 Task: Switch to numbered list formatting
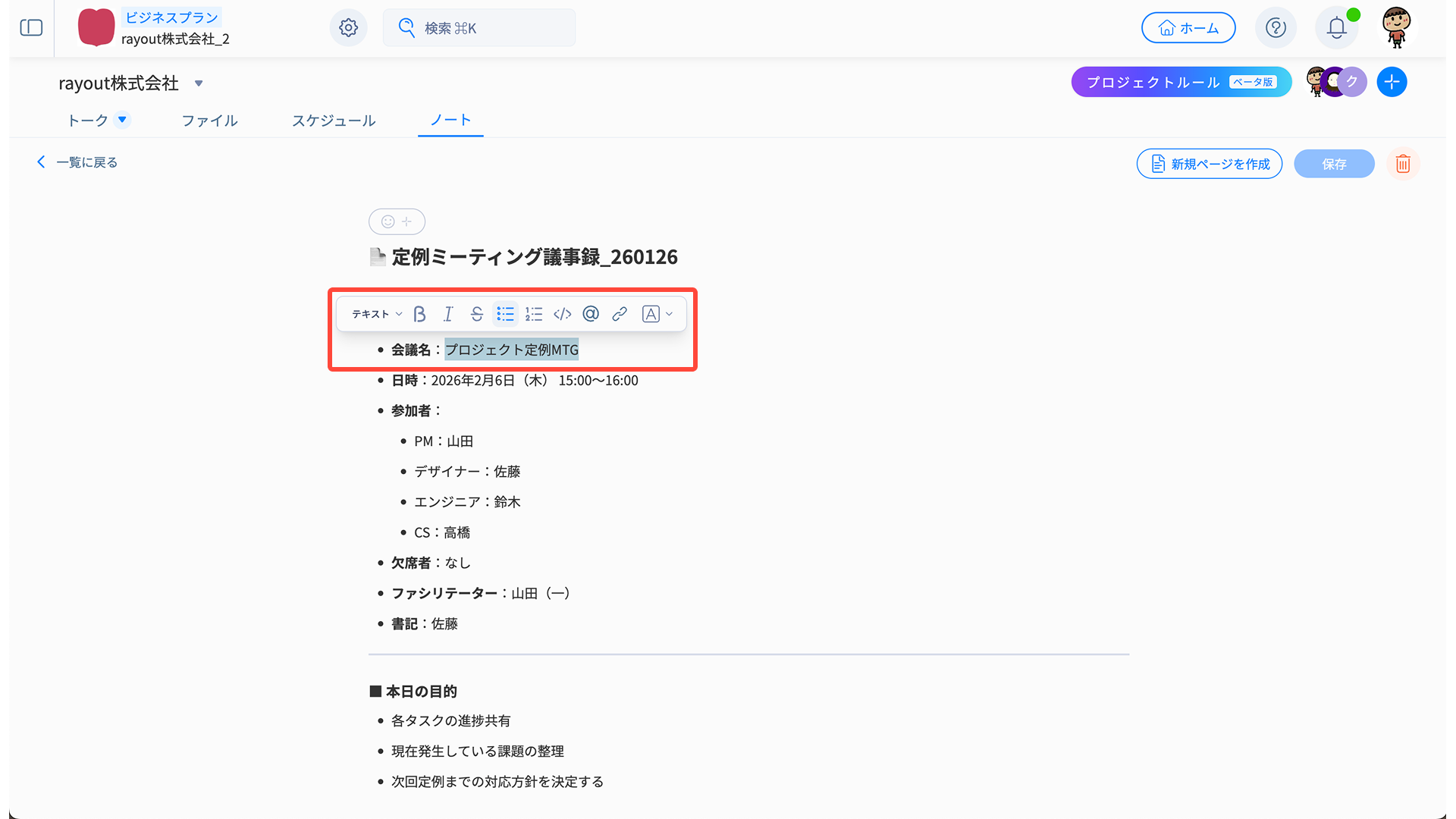tap(534, 314)
